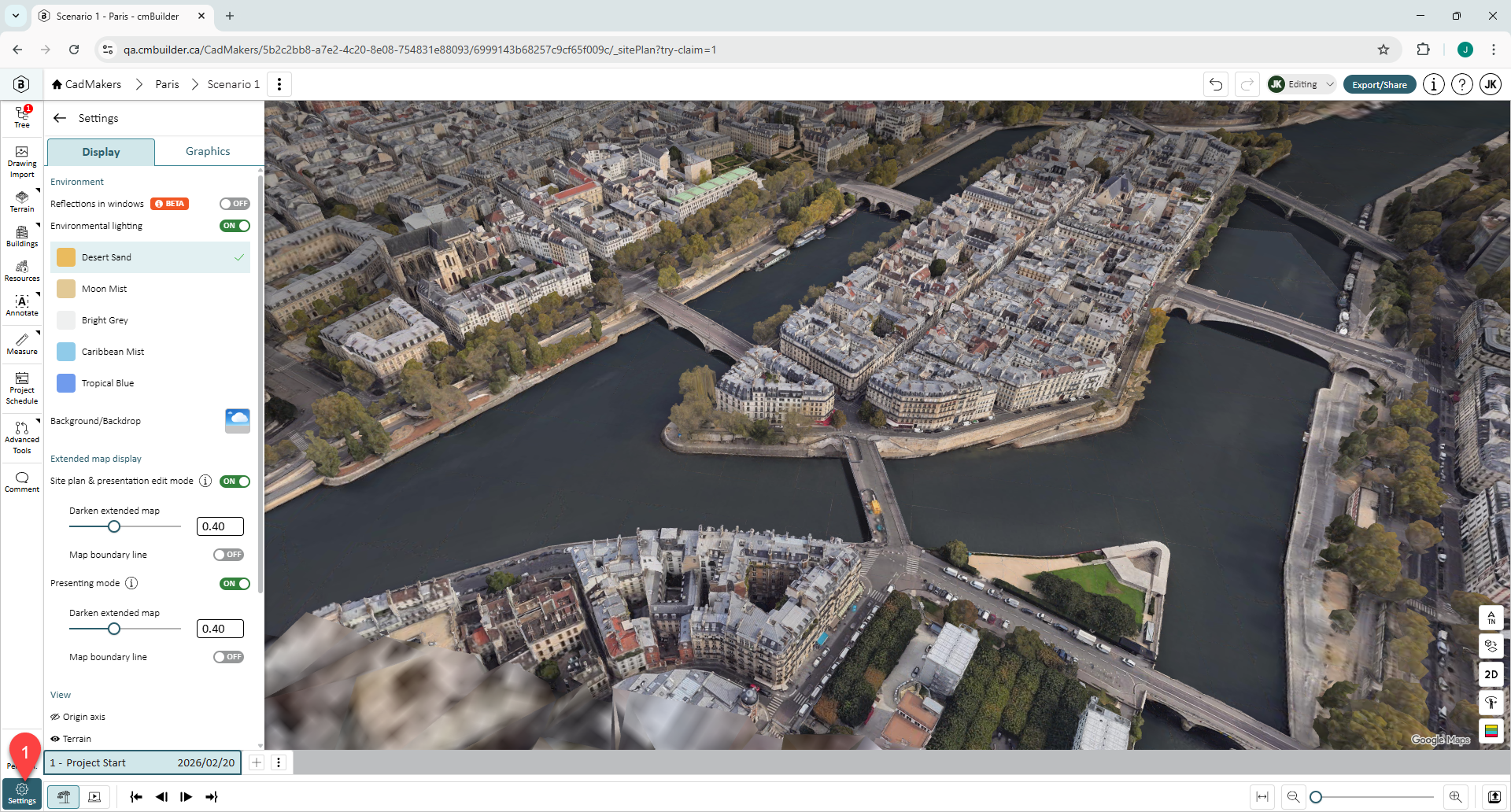This screenshot has height=812, width=1511.
Task: Click the 3D view orientation cube icon
Action: click(1491, 646)
